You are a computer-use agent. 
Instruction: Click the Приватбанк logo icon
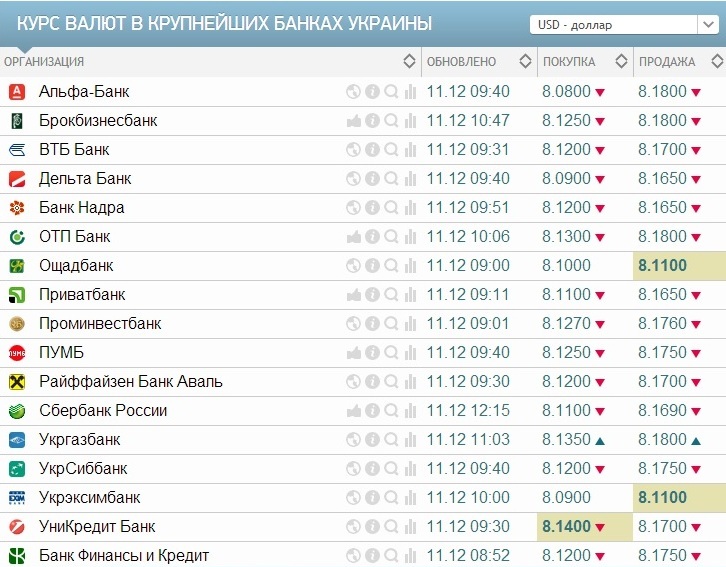tap(17, 295)
